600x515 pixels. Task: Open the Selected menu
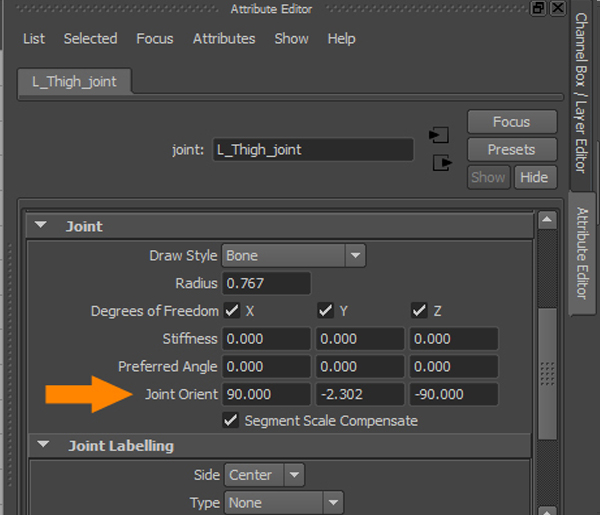coord(90,39)
